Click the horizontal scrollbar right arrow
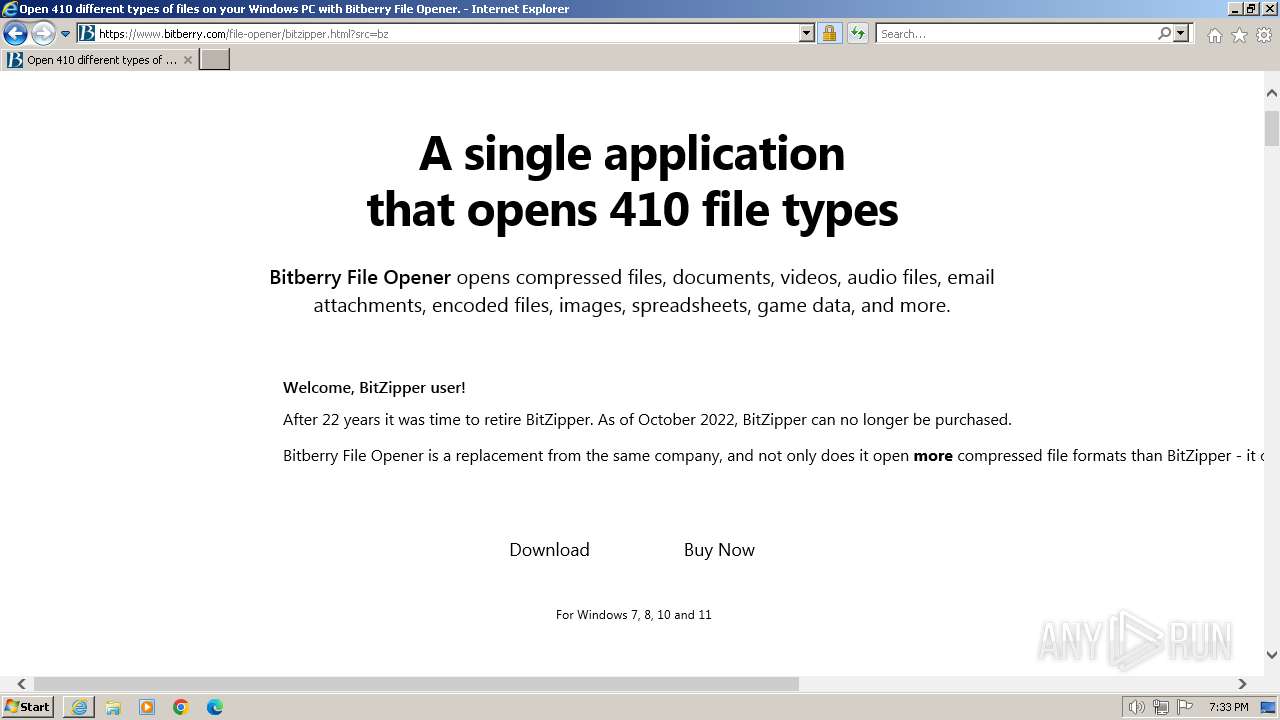 point(1242,684)
